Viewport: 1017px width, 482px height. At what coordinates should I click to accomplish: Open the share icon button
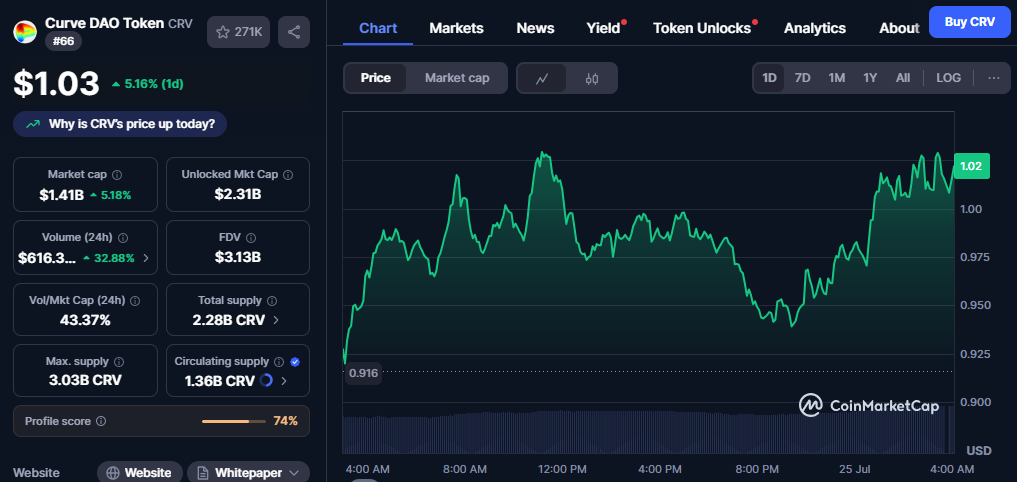pyautogui.click(x=294, y=32)
